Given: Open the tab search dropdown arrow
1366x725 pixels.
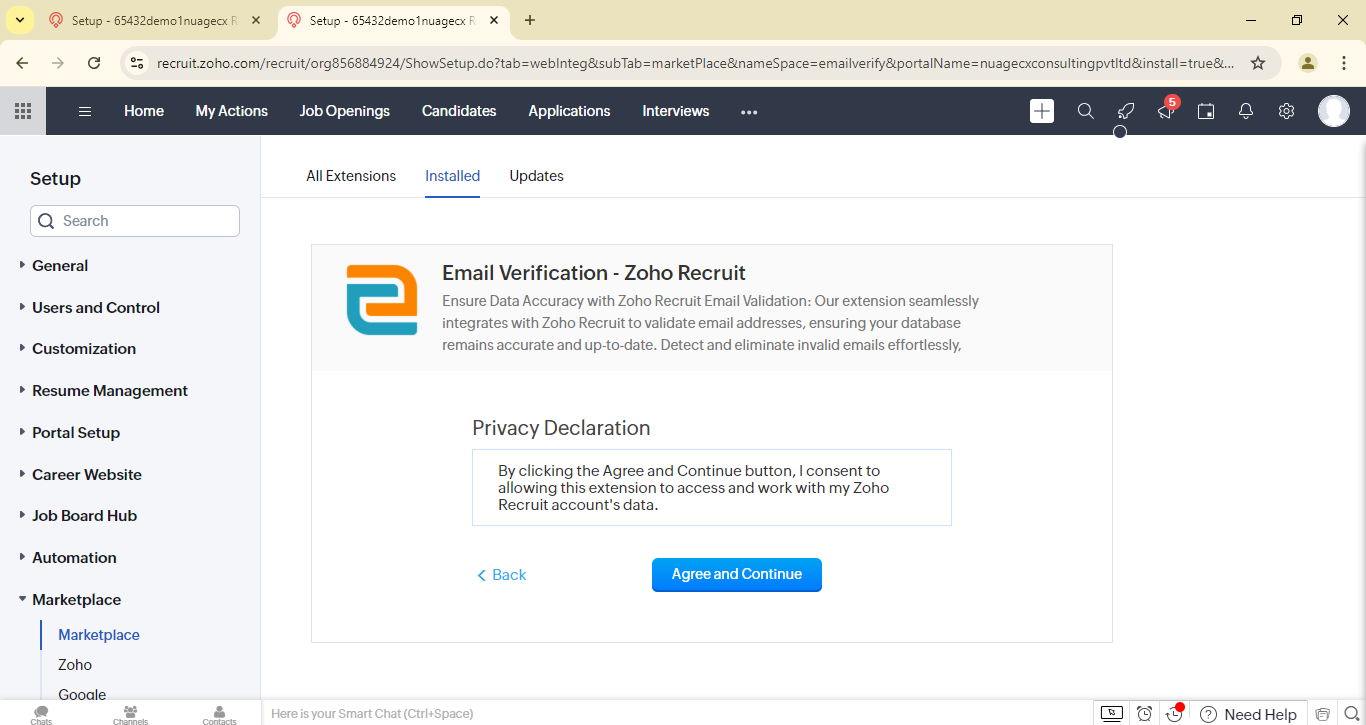Looking at the screenshot, I should 20,20.
